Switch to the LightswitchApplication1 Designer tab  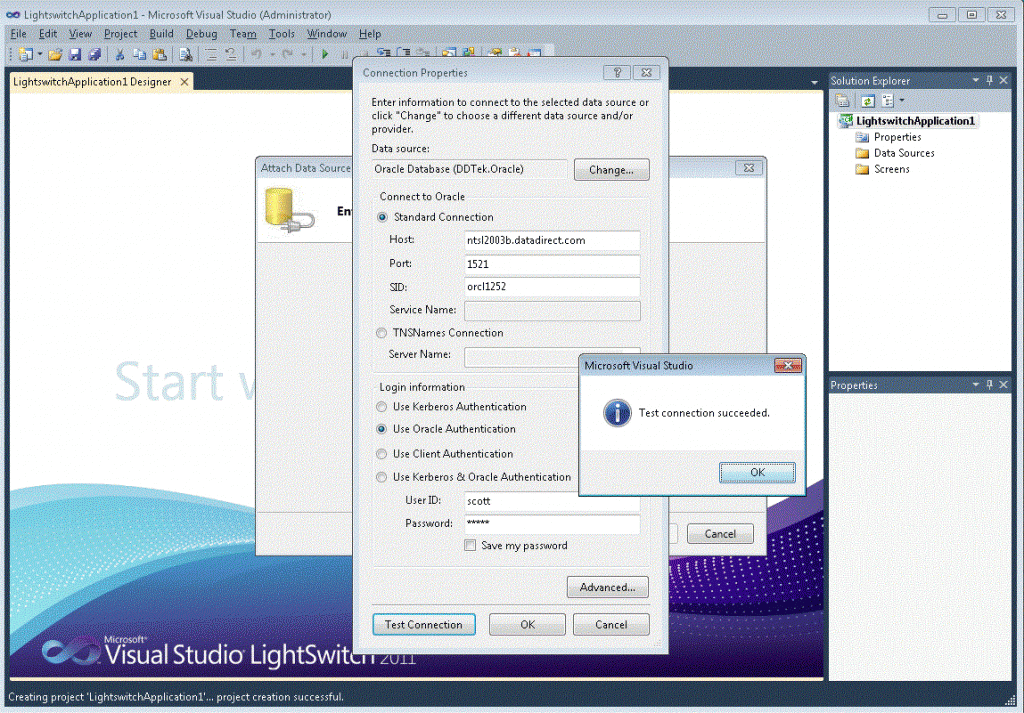(92, 82)
